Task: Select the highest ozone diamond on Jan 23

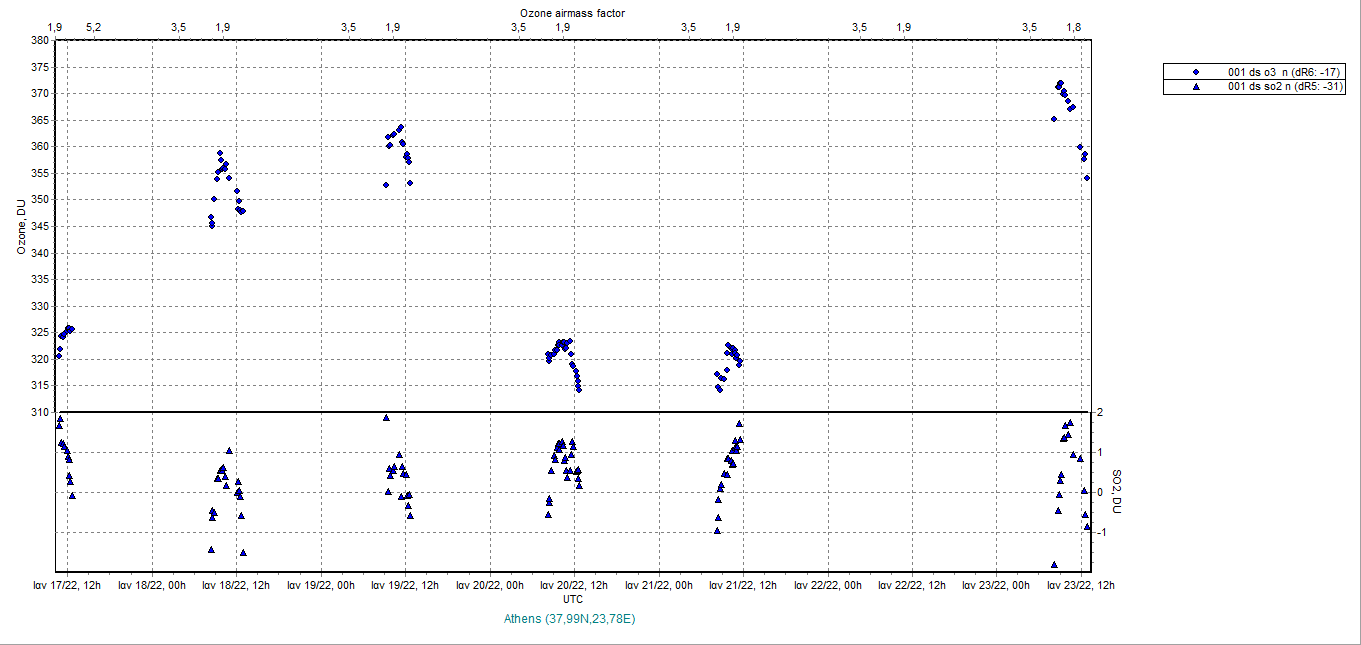Action: [x=1060, y=83]
